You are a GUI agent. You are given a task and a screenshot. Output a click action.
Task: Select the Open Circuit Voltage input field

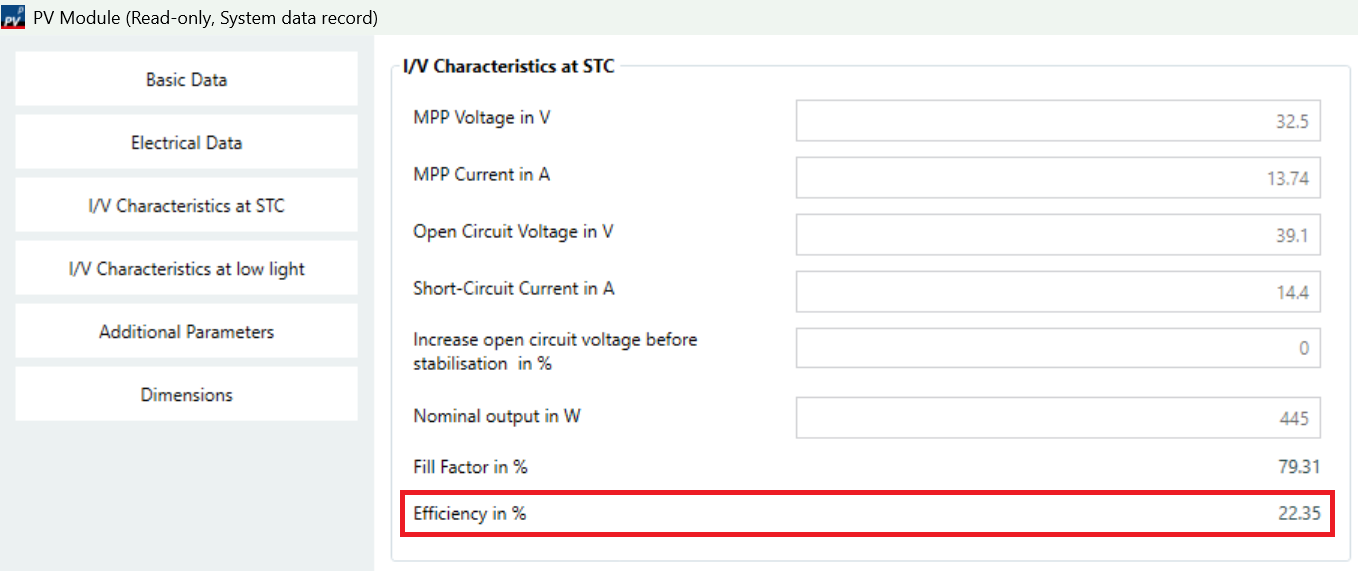click(1057, 235)
